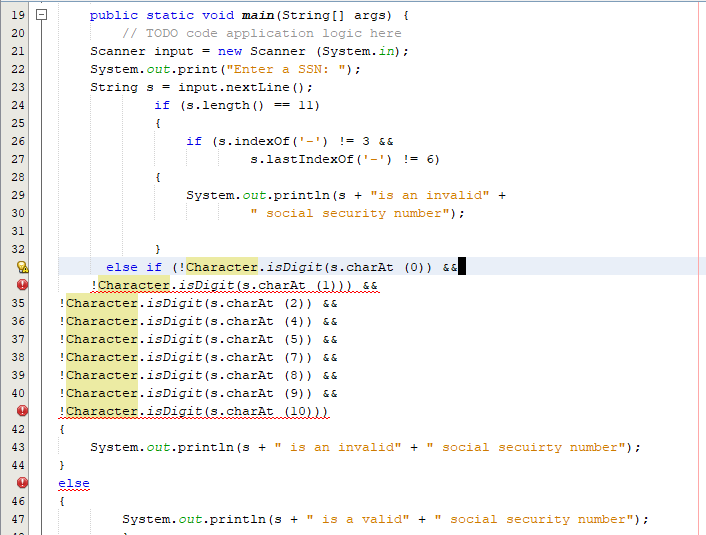Click the " is a valid" string on line 47
This screenshot has height=535, width=706.
[x=358, y=520]
